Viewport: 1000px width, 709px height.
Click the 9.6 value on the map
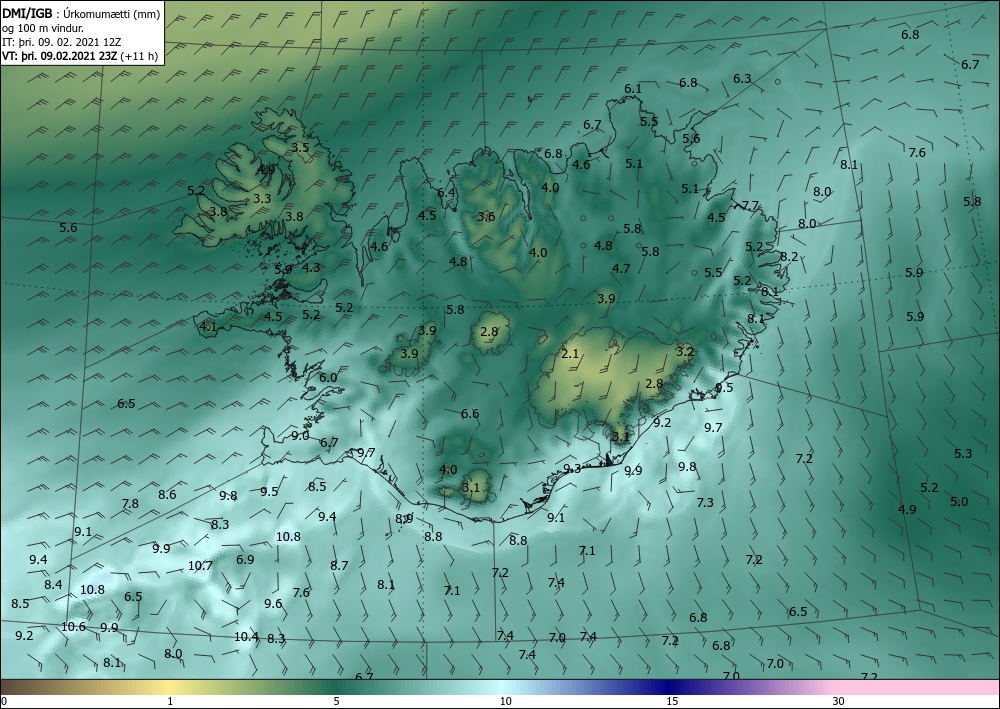(273, 603)
